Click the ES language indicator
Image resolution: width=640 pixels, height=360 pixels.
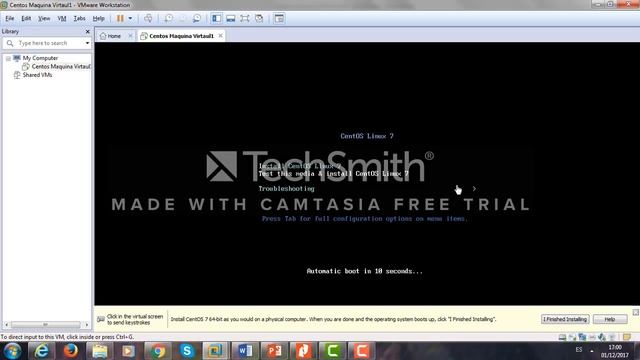pos(579,350)
